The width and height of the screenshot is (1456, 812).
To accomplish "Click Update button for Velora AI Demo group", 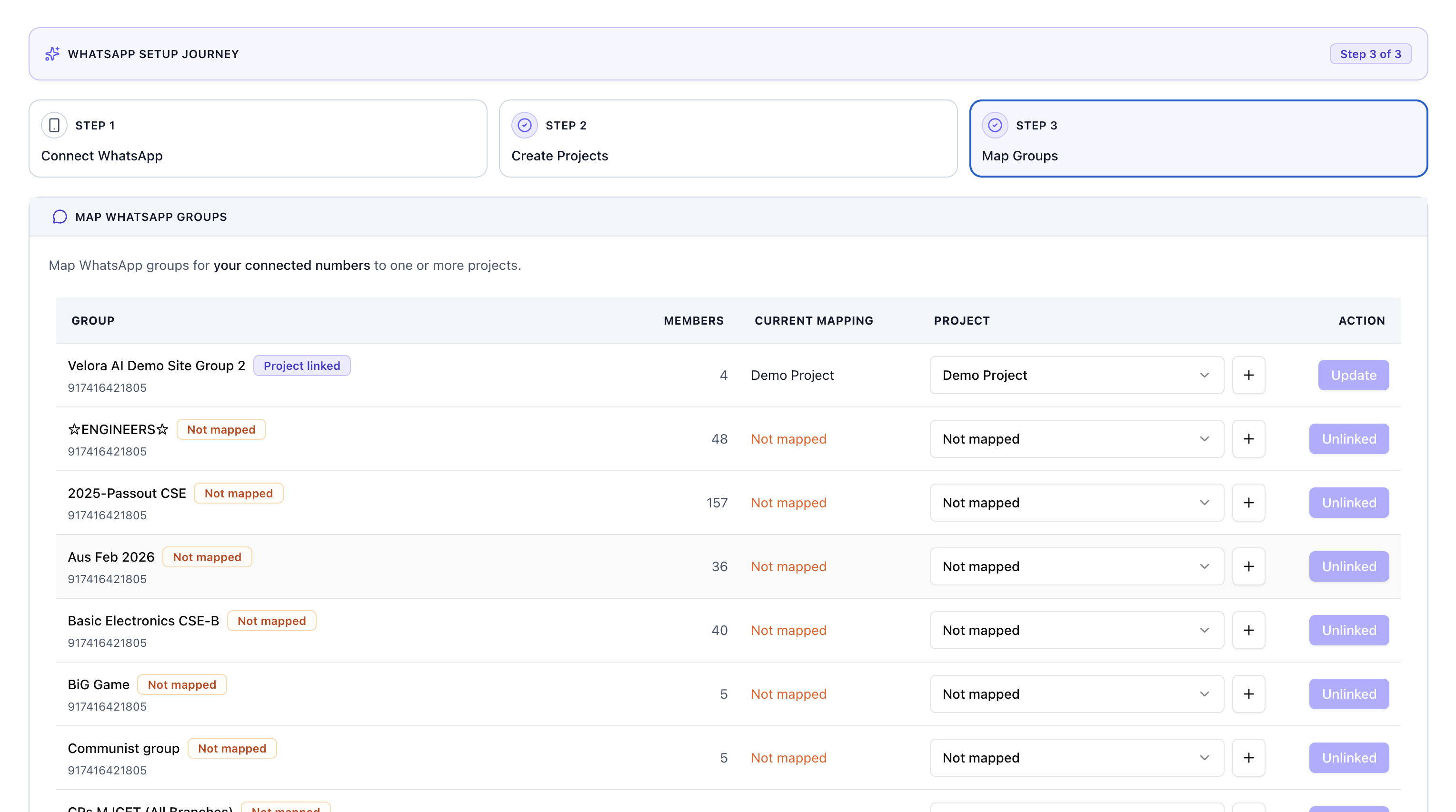I will pos(1353,375).
